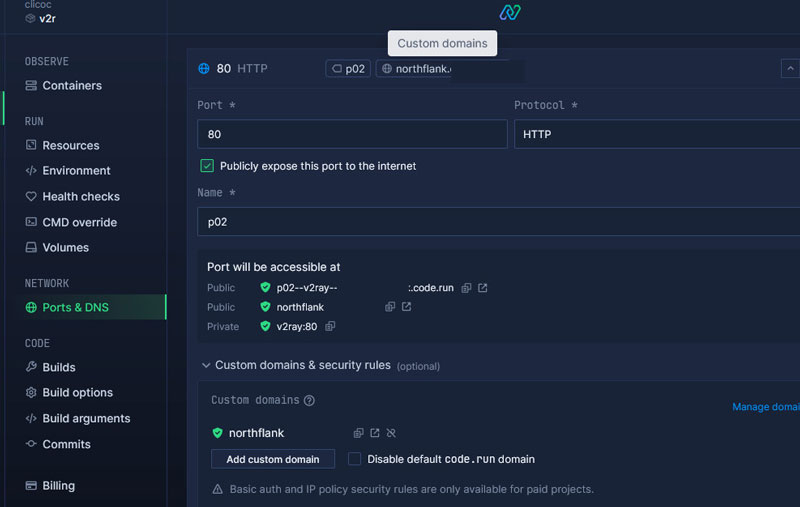Screen dimensions: 800x507
Task: Unlink the custom northflank domain
Action: [x=391, y=433]
